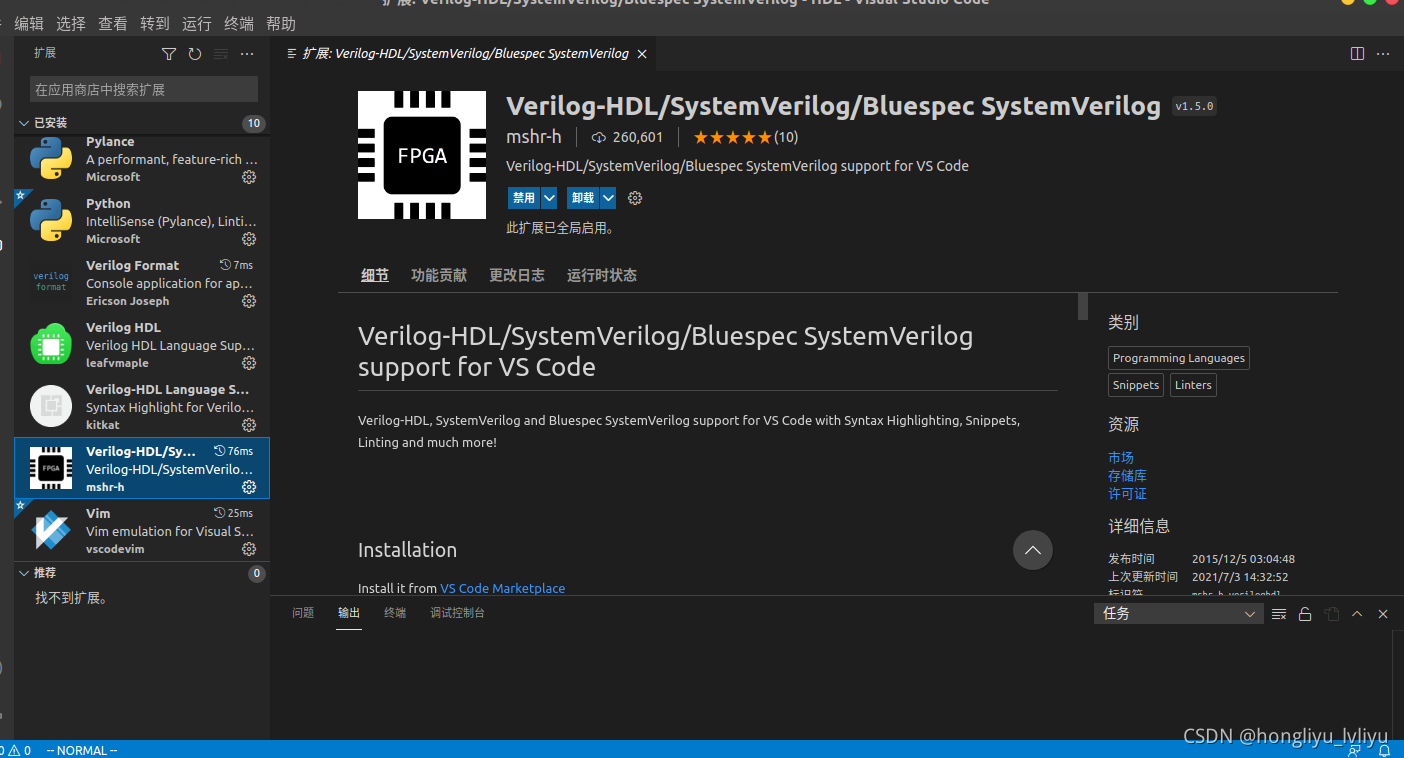Click the NORMAL vim mode status item
This screenshot has width=1404, height=758.
[x=82, y=750]
